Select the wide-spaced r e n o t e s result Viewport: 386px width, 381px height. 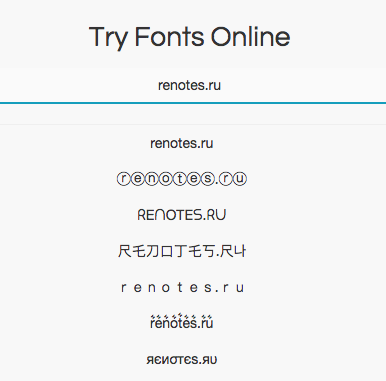pos(182,287)
